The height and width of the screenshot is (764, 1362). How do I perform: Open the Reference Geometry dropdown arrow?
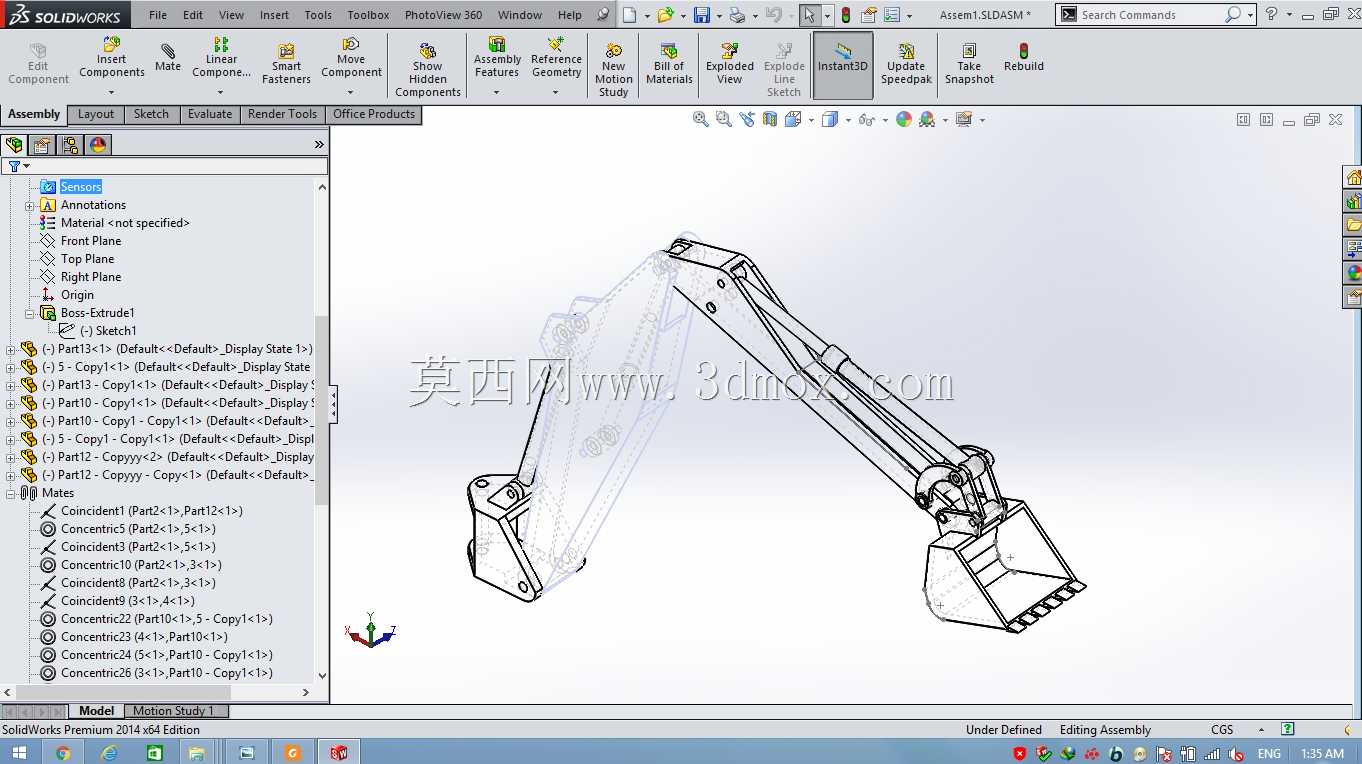(556, 93)
